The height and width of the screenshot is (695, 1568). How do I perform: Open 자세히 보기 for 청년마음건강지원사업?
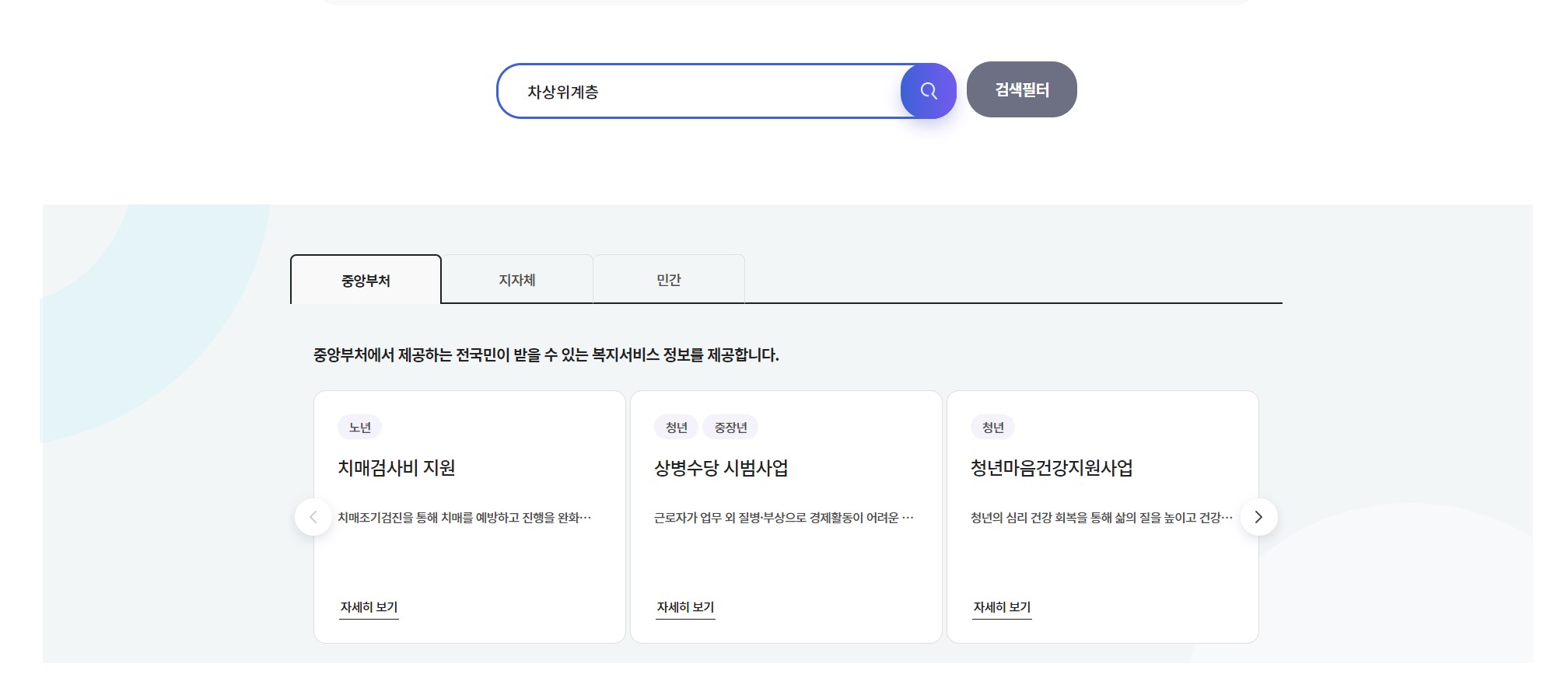point(1002,607)
